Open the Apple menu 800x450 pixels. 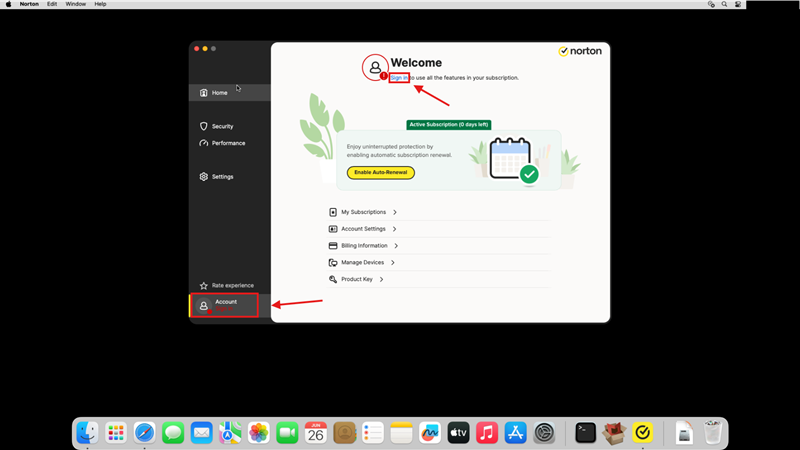tap(9, 4)
